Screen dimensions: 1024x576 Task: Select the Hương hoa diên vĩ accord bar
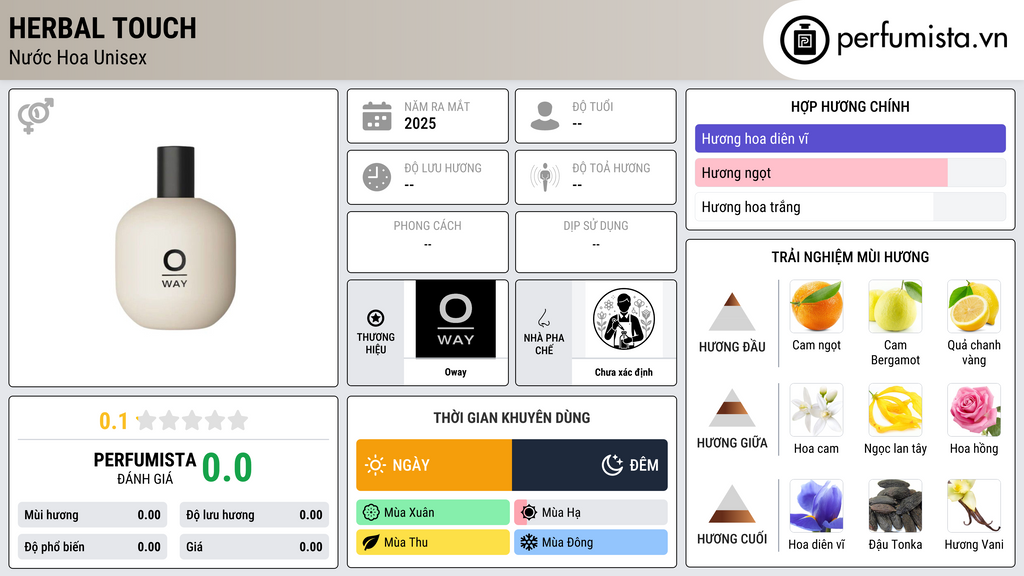coord(850,138)
